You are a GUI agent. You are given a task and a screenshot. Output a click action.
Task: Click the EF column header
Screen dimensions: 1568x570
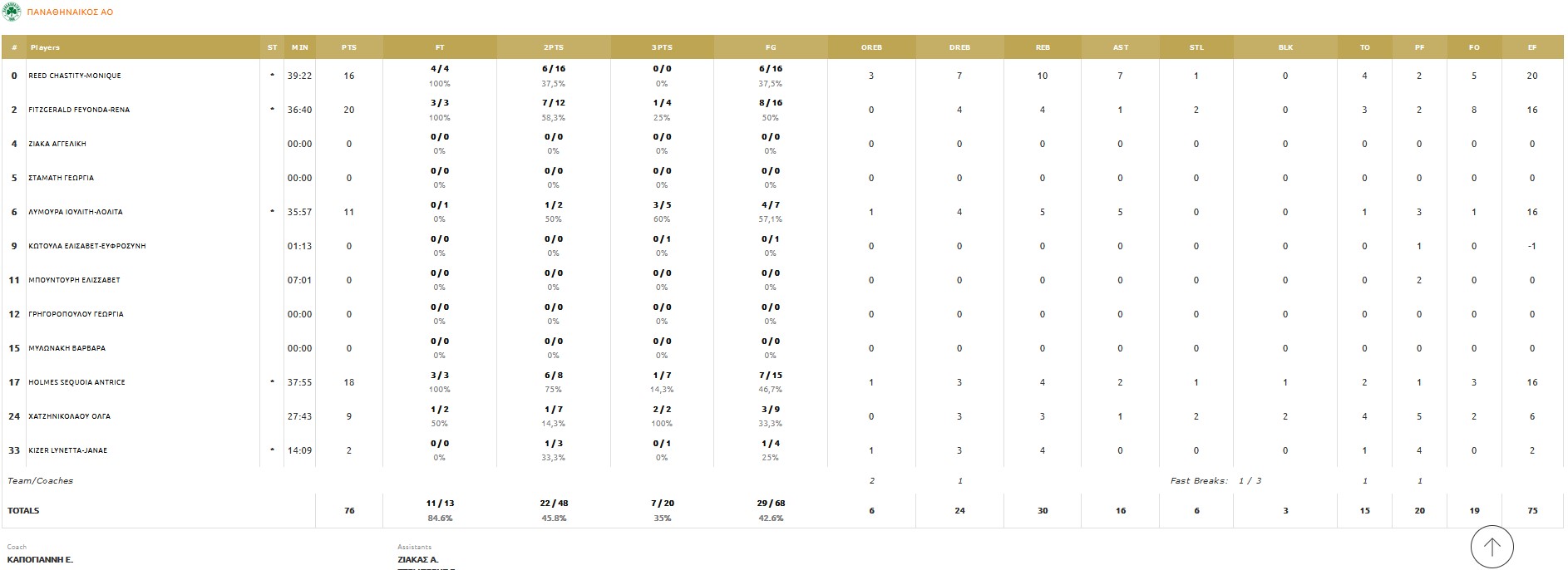point(1531,47)
